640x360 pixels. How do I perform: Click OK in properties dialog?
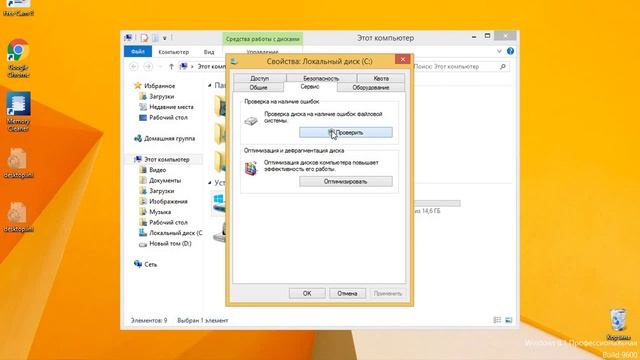pyautogui.click(x=307, y=293)
